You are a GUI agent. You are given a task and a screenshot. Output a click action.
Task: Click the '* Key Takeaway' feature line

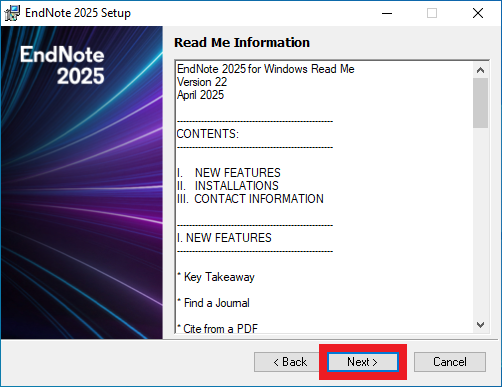click(216, 277)
